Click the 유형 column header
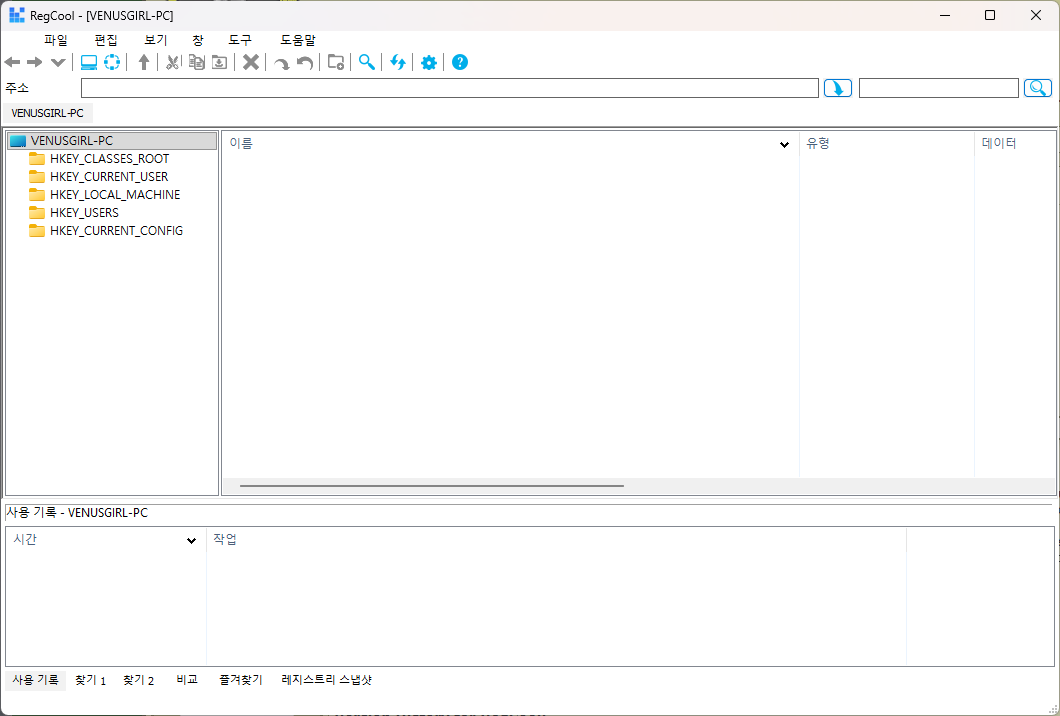The height and width of the screenshot is (716, 1060). click(887, 143)
